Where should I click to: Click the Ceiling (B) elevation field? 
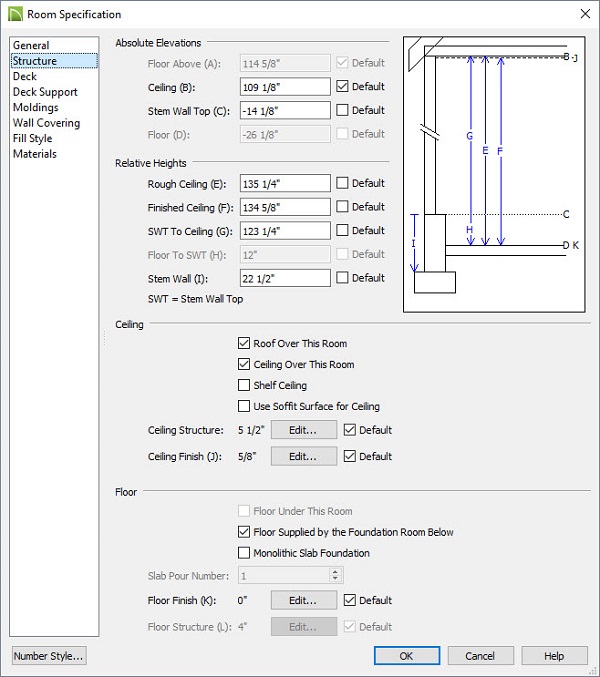[285, 87]
